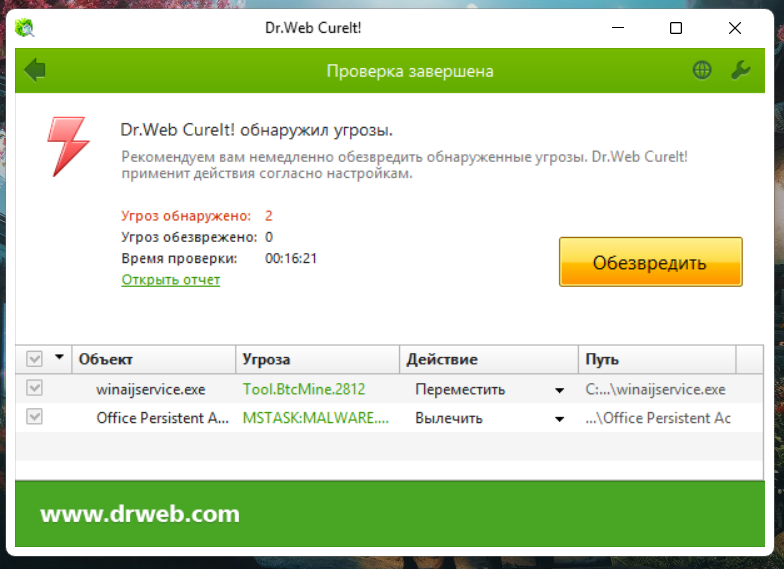Open scan settings via wrench icon

[x=740, y=70]
